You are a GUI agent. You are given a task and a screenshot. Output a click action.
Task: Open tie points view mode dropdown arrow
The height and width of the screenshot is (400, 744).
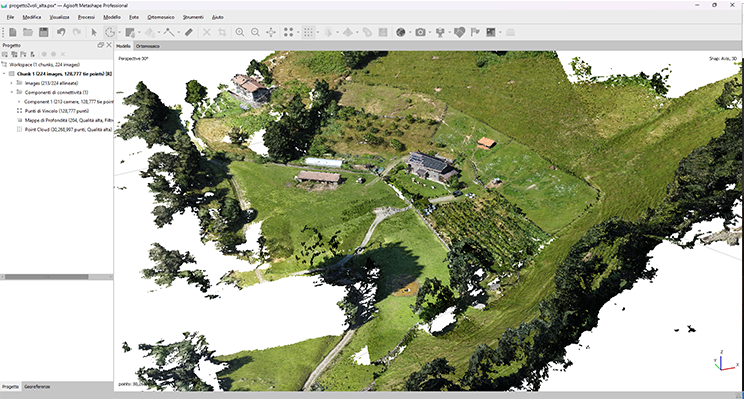298,32
